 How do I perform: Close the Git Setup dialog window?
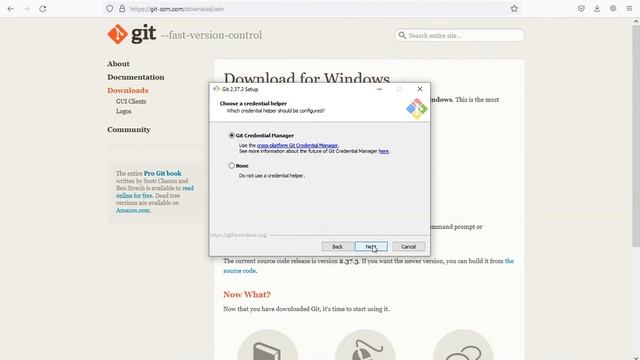pos(420,89)
